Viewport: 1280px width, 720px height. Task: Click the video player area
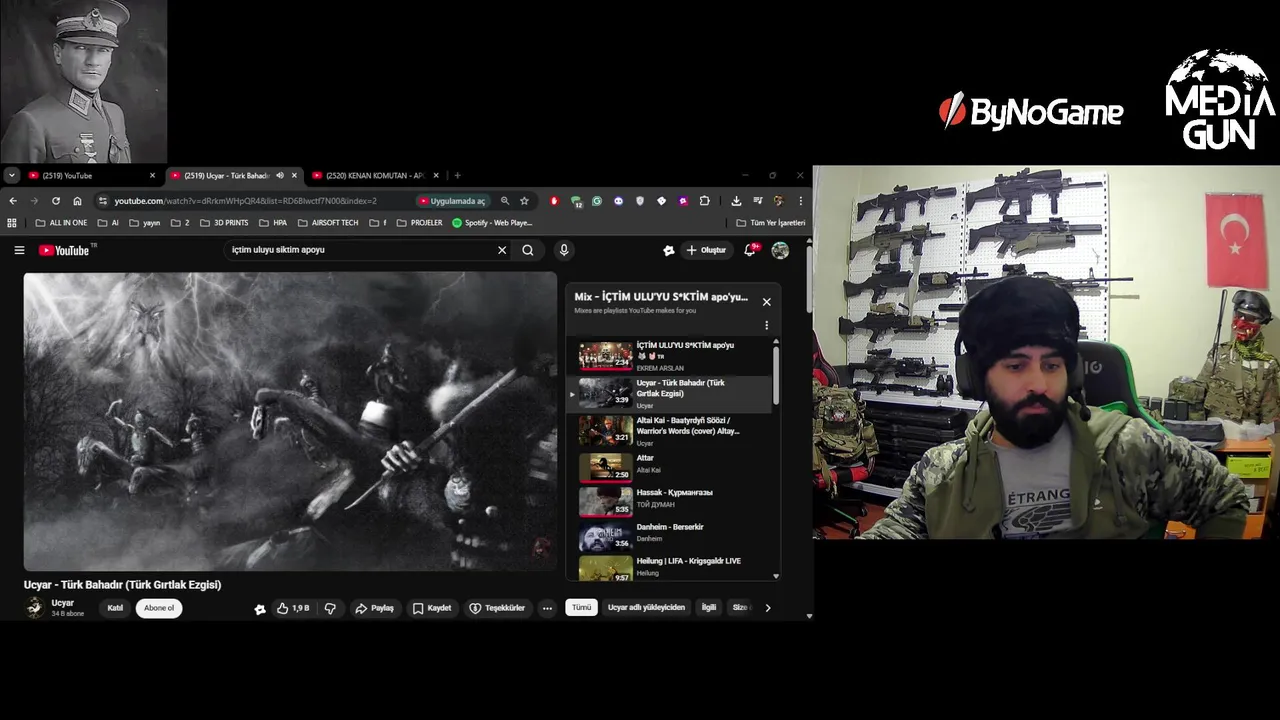pos(290,421)
